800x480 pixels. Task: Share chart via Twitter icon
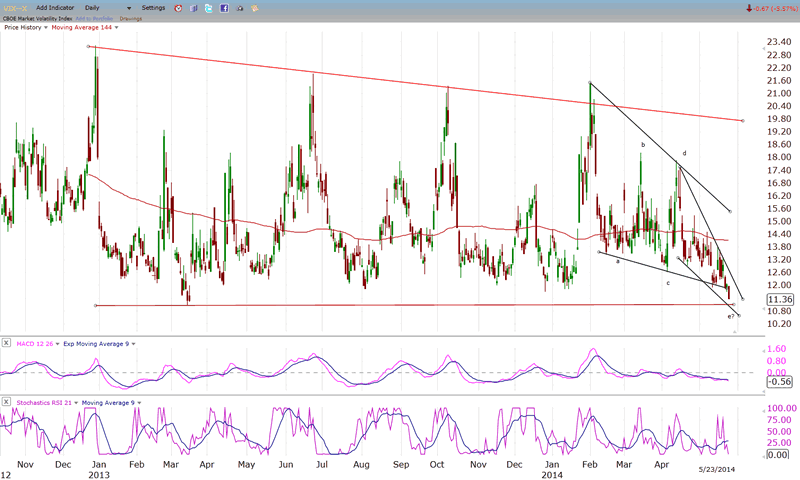(208, 8)
